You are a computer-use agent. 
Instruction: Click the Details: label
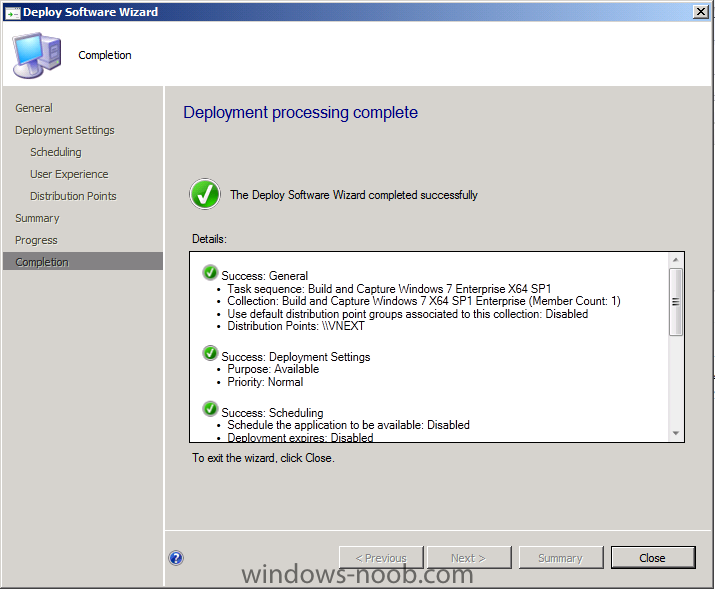209,239
